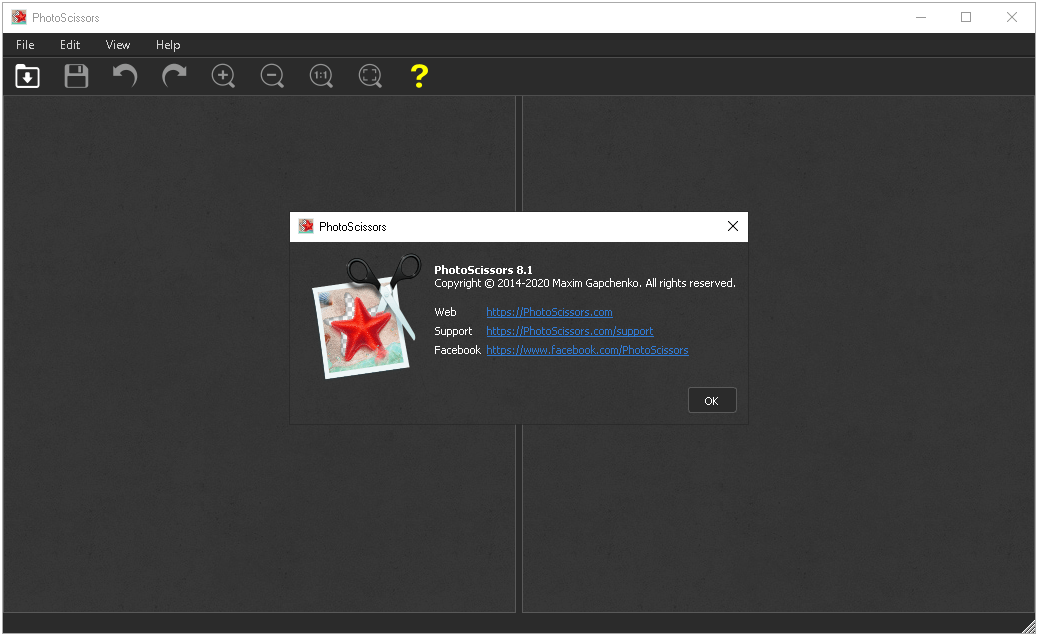Click the Facebook label in About dialog
The image size is (1037, 635).
pos(457,351)
